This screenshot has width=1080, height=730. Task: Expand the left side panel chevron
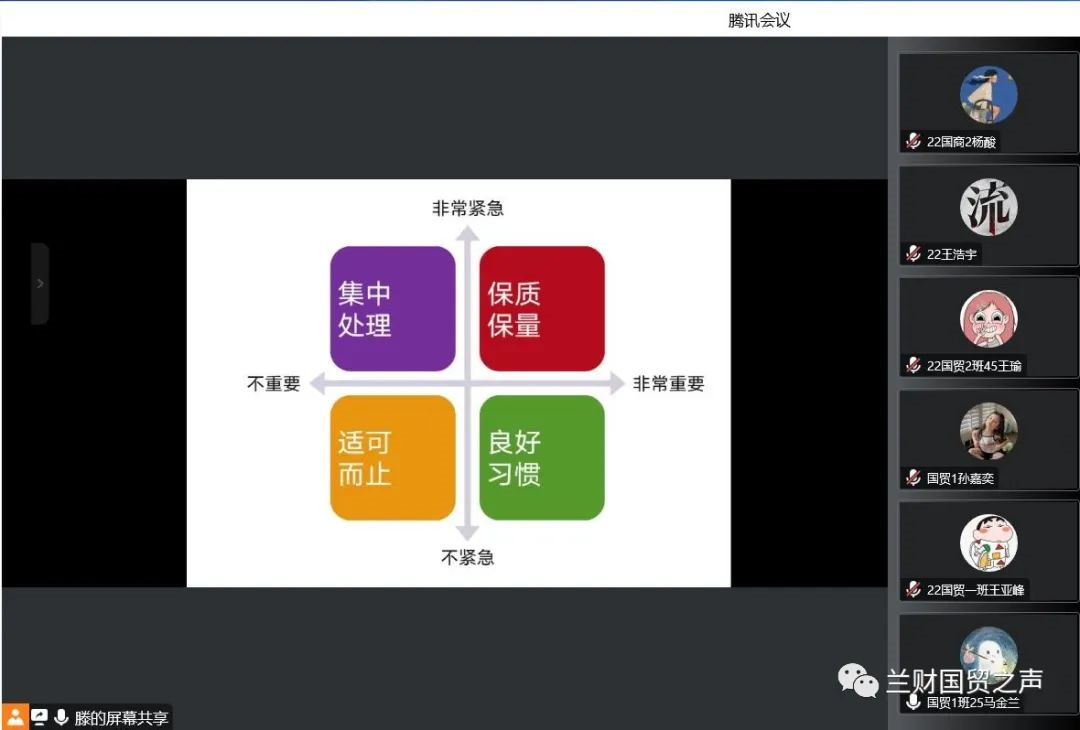(x=39, y=283)
